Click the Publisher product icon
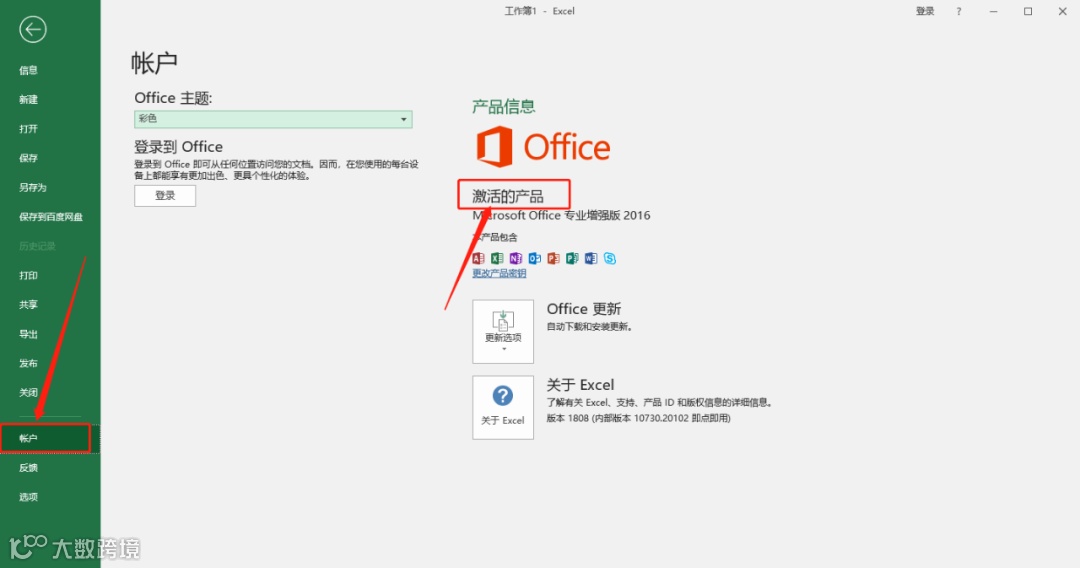 [572, 258]
